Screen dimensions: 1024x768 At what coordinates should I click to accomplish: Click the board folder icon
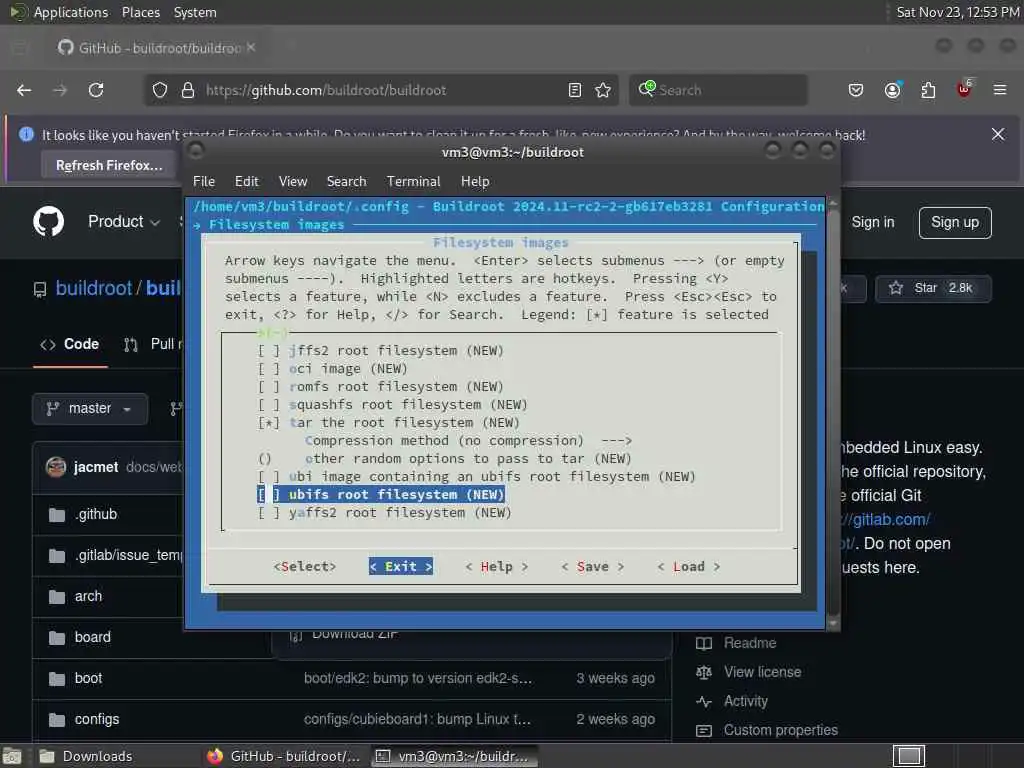pos(57,638)
